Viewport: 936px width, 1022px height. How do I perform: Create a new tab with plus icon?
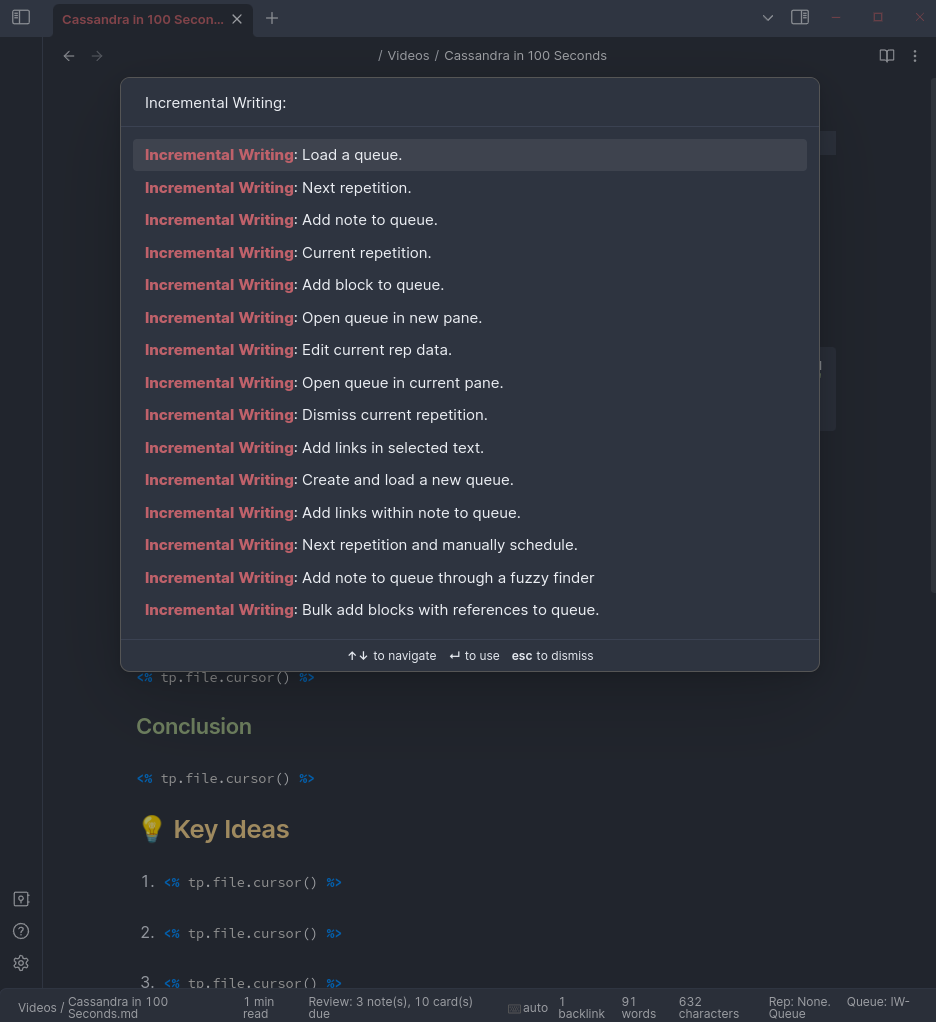[x=271, y=18]
